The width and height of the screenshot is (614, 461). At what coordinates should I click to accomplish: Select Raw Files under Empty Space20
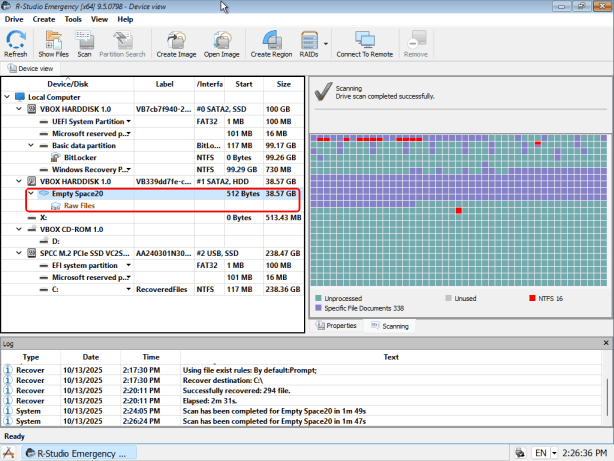click(79, 205)
